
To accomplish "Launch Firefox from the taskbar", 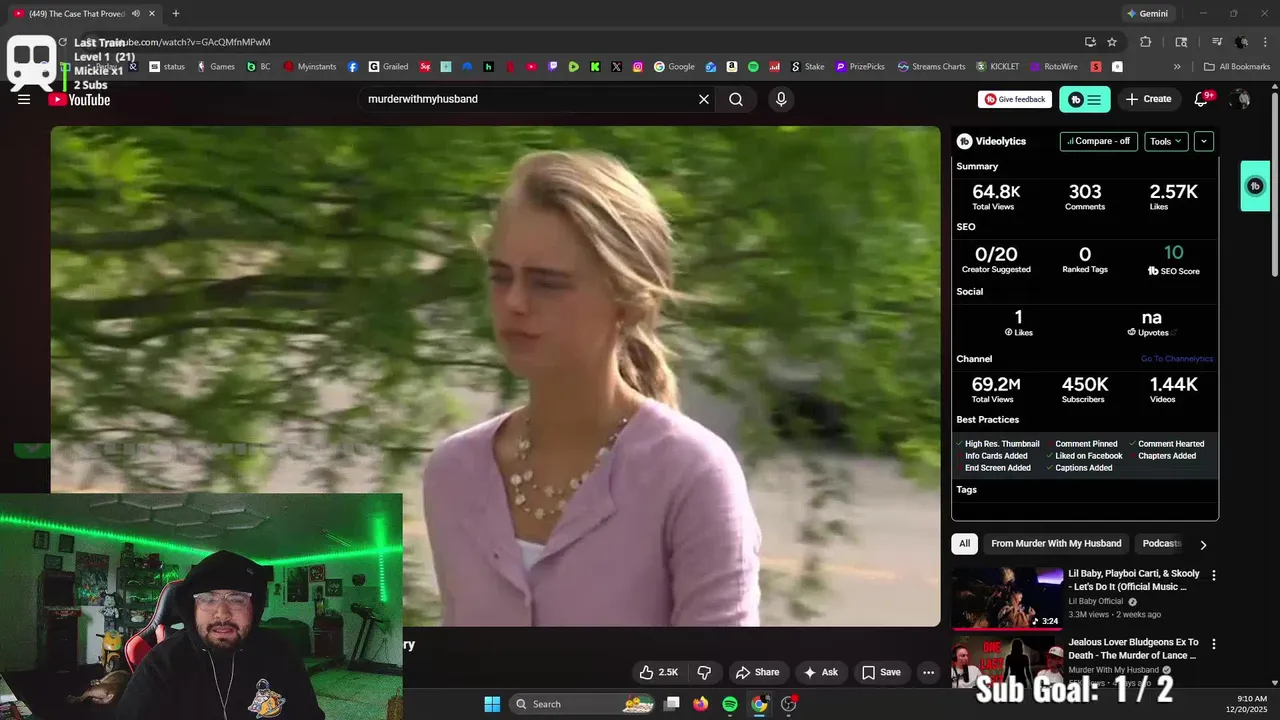I will 701,704.
